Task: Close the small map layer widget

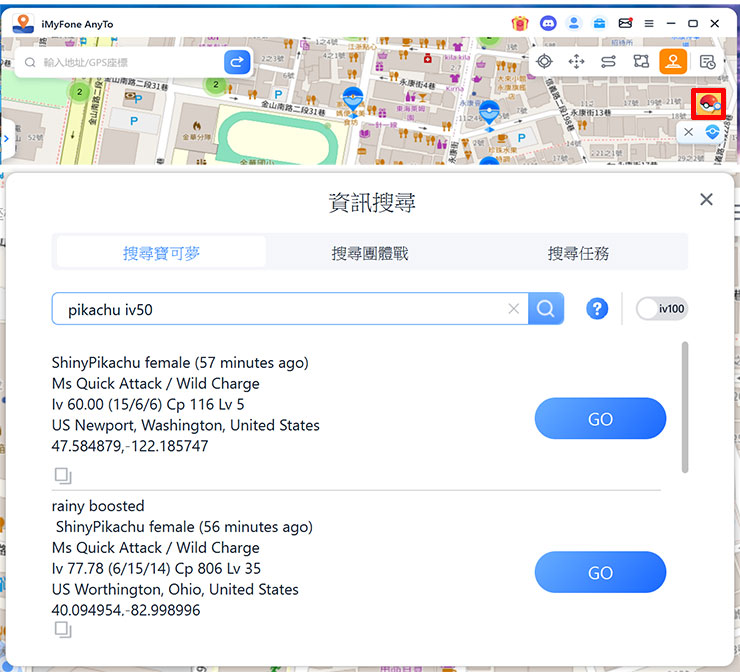Action: [x=689, y=132]
